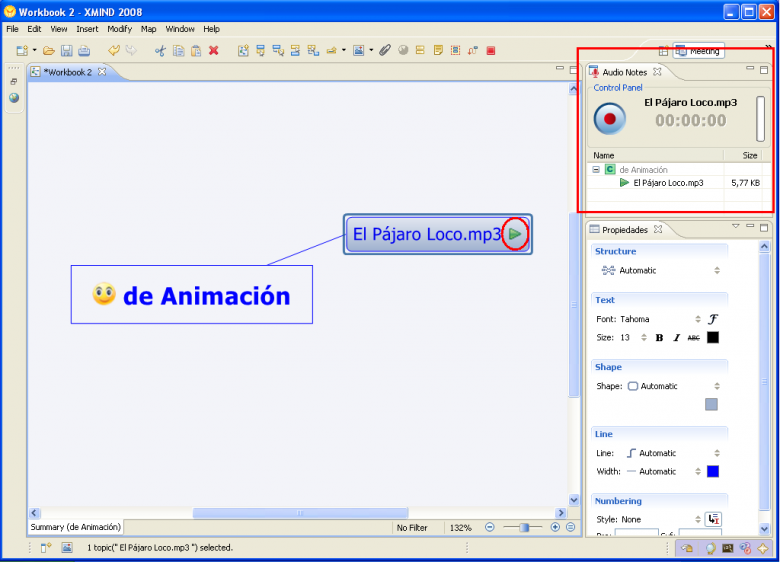Click the zoom slider handle
Image resolution: width=780 pixels, height=562 pixels.
coord(524,527)
